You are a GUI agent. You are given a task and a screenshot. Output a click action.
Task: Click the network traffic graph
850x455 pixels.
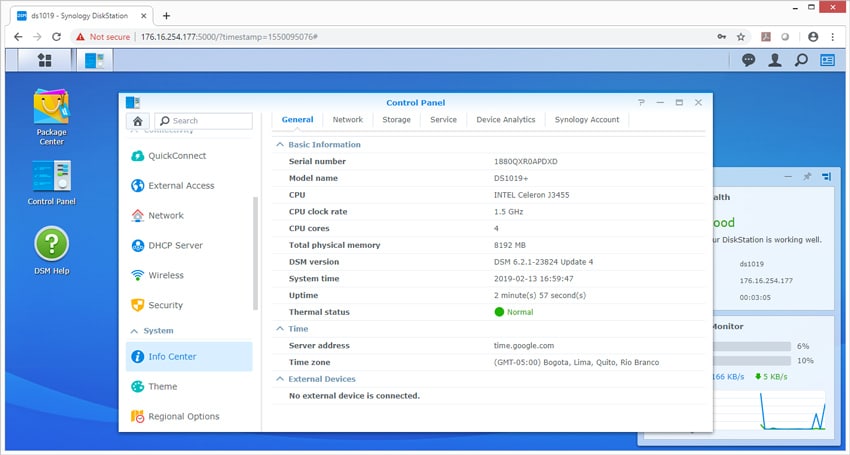769,411
